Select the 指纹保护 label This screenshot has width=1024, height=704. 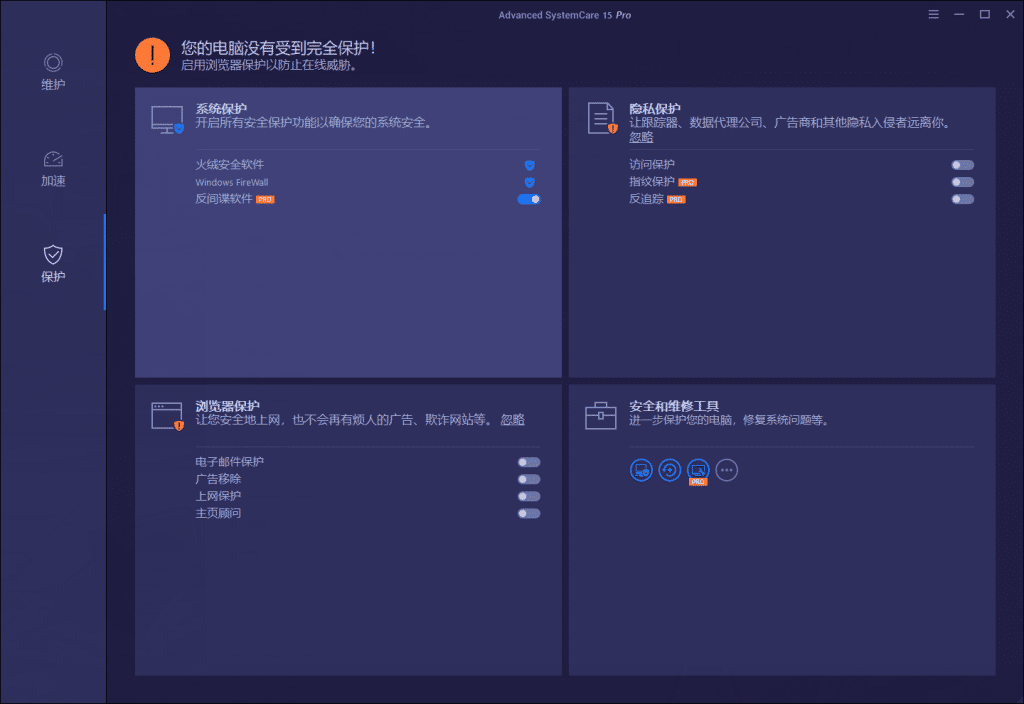pyautogui.click(x=652, y=182)
